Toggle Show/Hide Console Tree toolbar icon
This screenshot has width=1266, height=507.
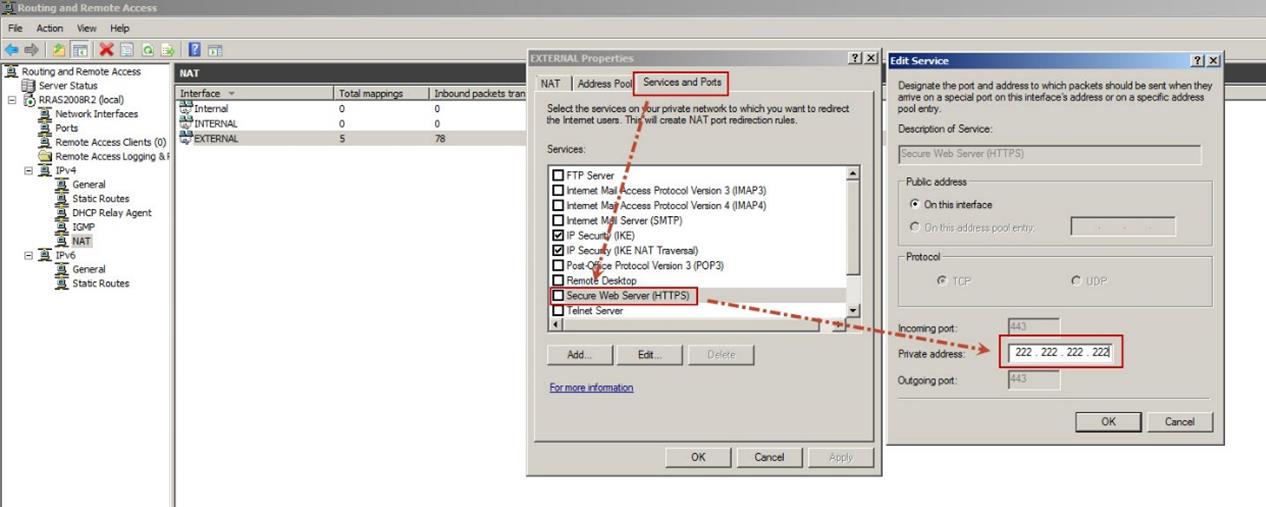click(79, 50)
